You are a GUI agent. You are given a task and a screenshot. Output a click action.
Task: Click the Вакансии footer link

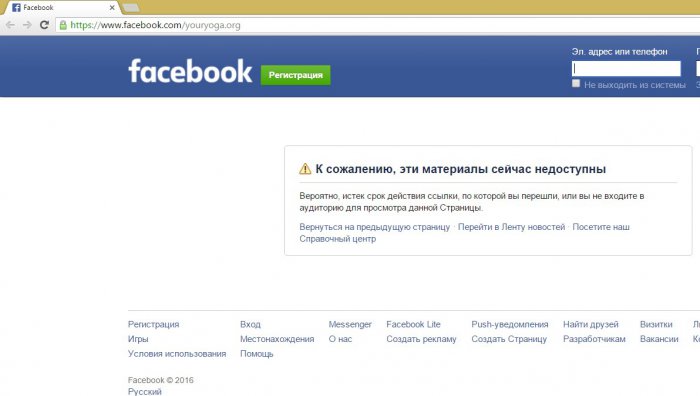[x=659, y=339]
